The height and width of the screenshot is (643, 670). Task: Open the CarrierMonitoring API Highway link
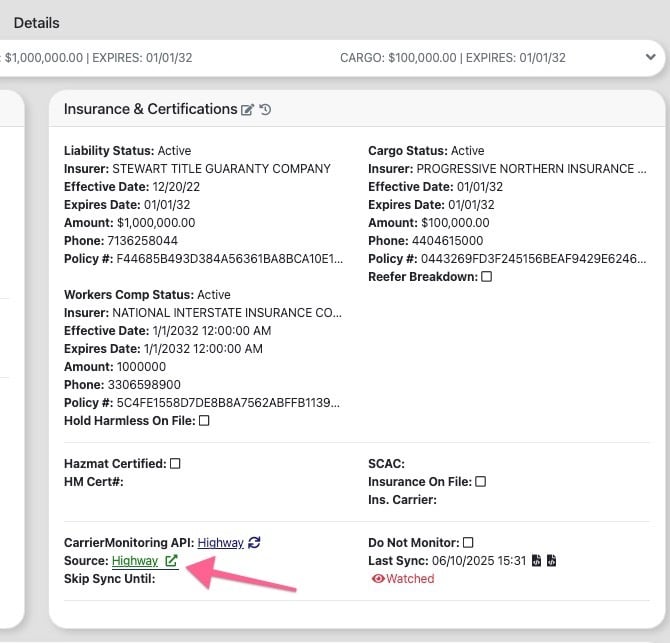220,543
